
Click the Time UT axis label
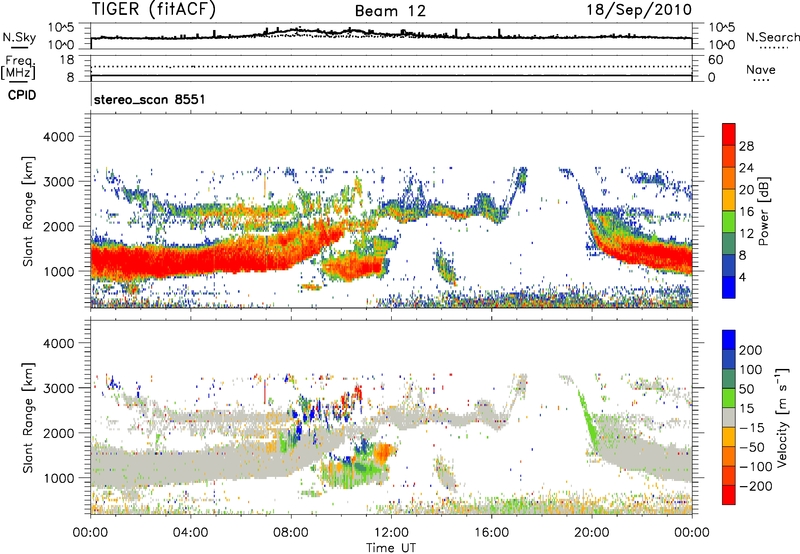pos(391,548)
